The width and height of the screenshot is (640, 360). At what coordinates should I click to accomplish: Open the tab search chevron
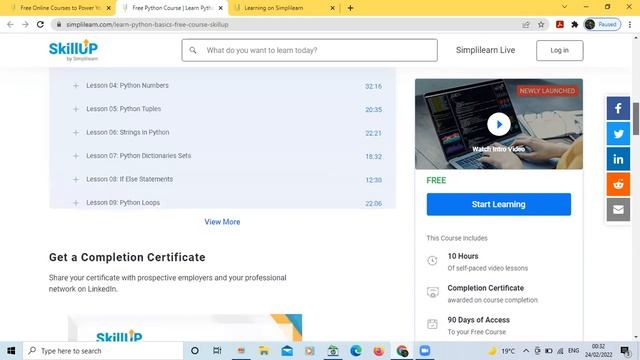[x=564, y=7]
